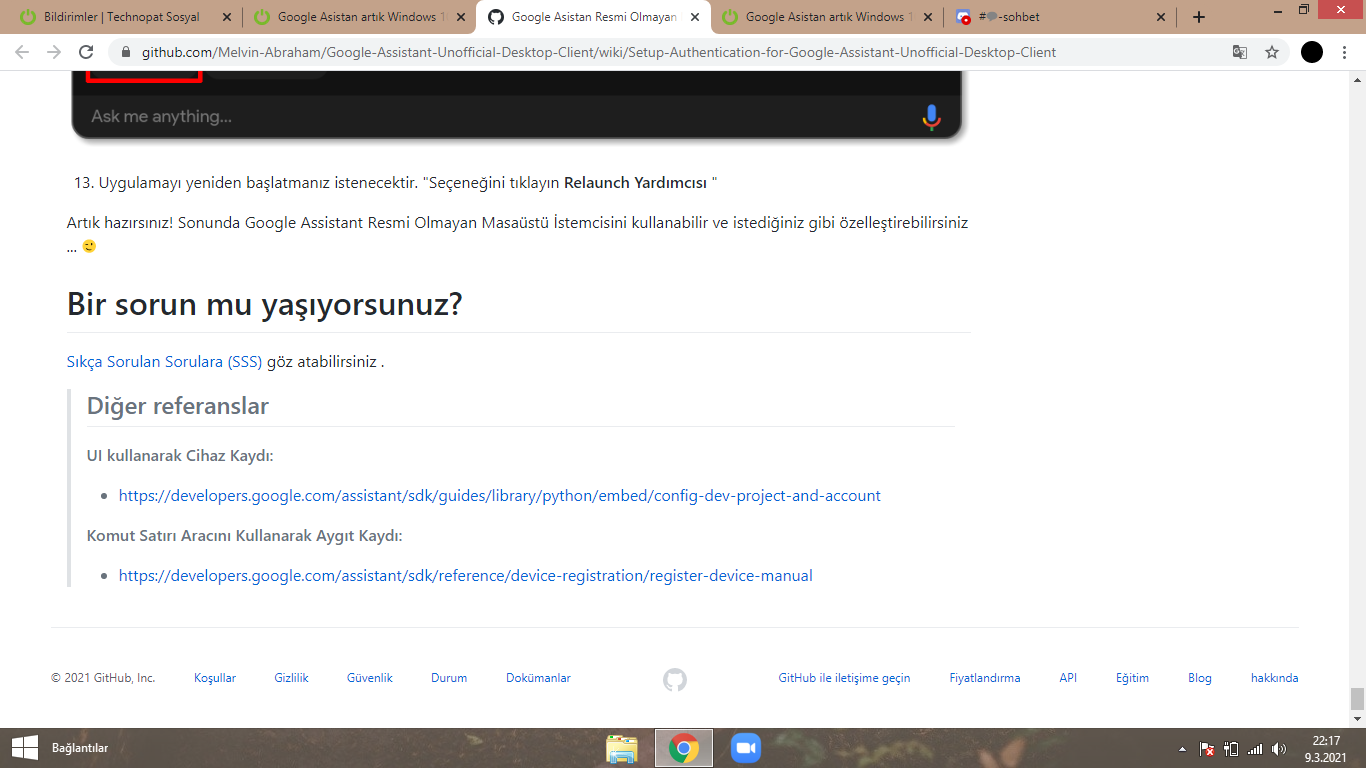This screenshot has width=1366, height=768.
Task: Open the Google Translate page icon
Action: coord(1240,52)
